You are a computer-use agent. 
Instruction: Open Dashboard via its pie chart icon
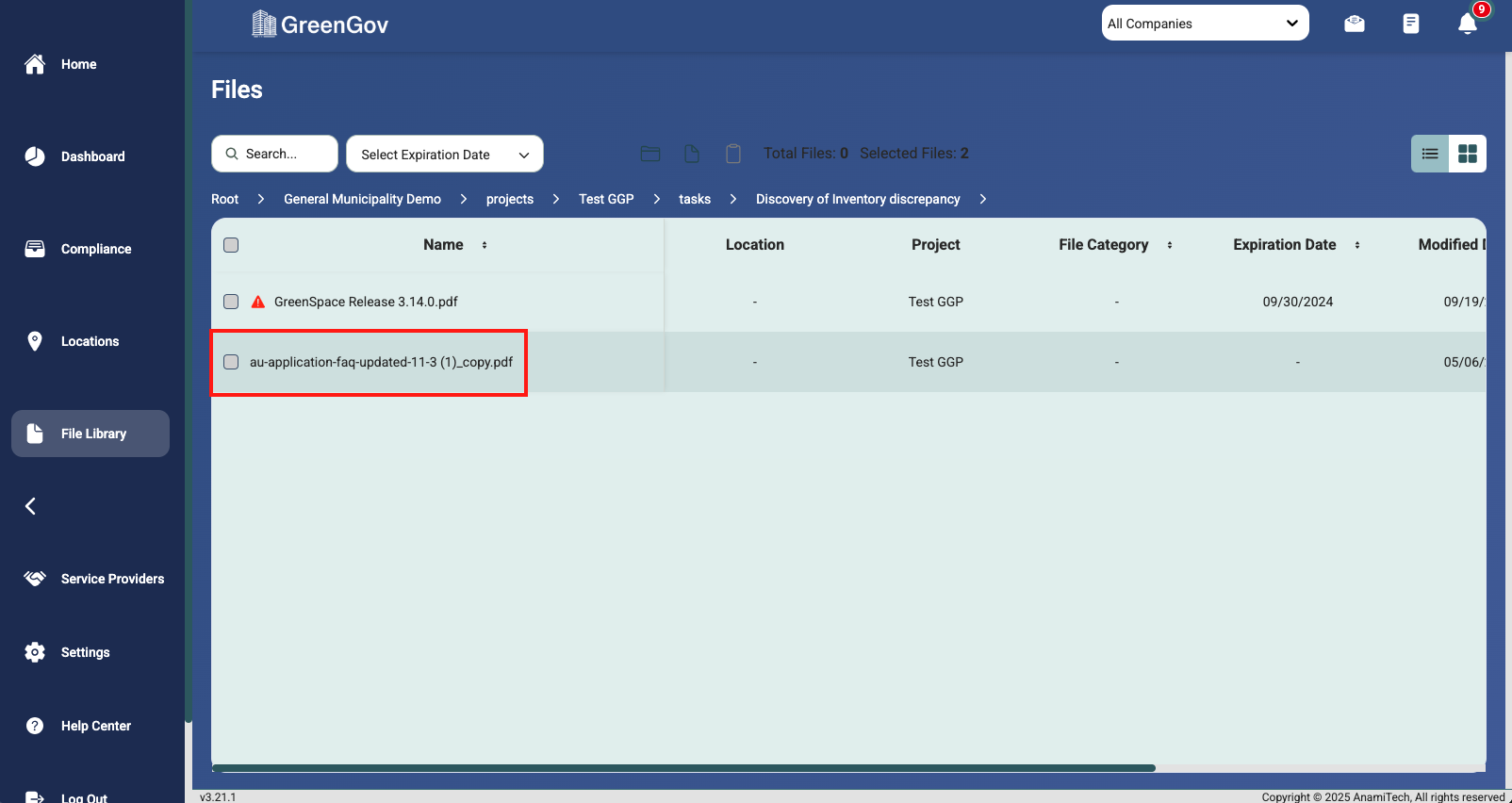(x=35, y=156)
